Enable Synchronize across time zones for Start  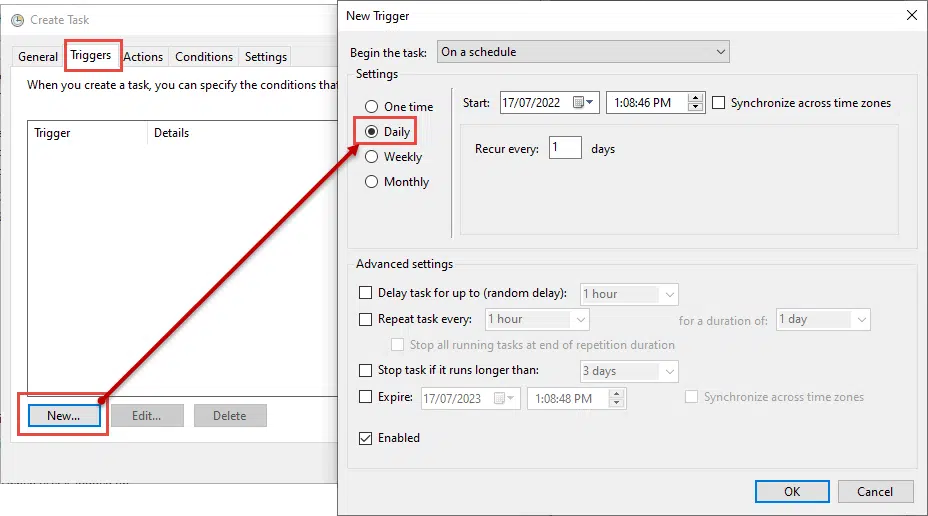pyautogui.click(x=718, y=103)
